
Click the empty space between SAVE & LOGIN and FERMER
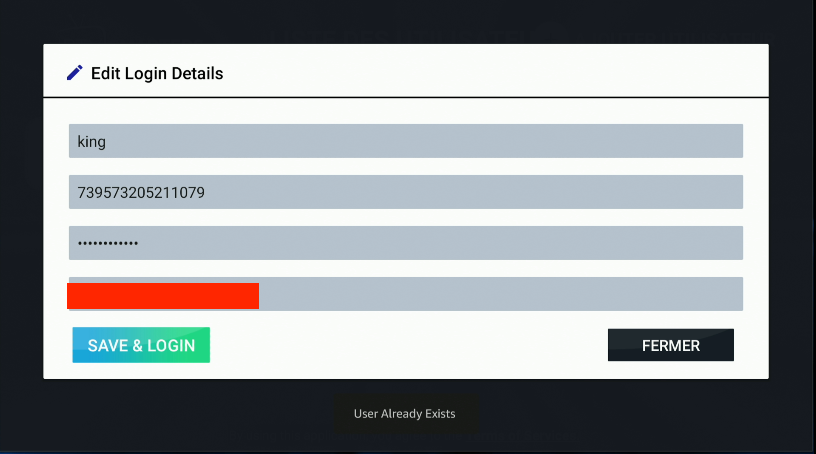tap(405, 346)
